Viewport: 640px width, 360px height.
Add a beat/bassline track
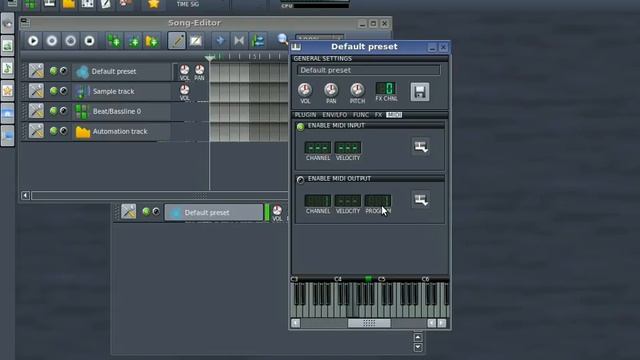click(114, 40)
